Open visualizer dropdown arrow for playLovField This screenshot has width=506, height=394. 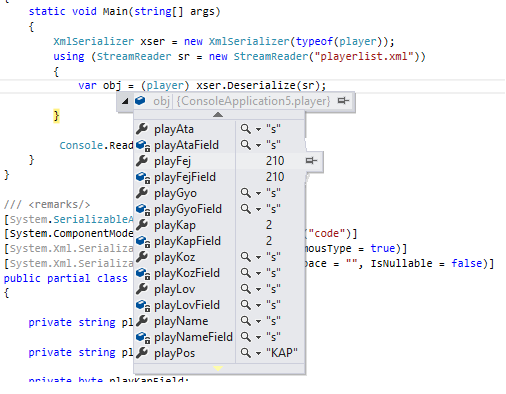pyautogui.click(x=258, y=305)
